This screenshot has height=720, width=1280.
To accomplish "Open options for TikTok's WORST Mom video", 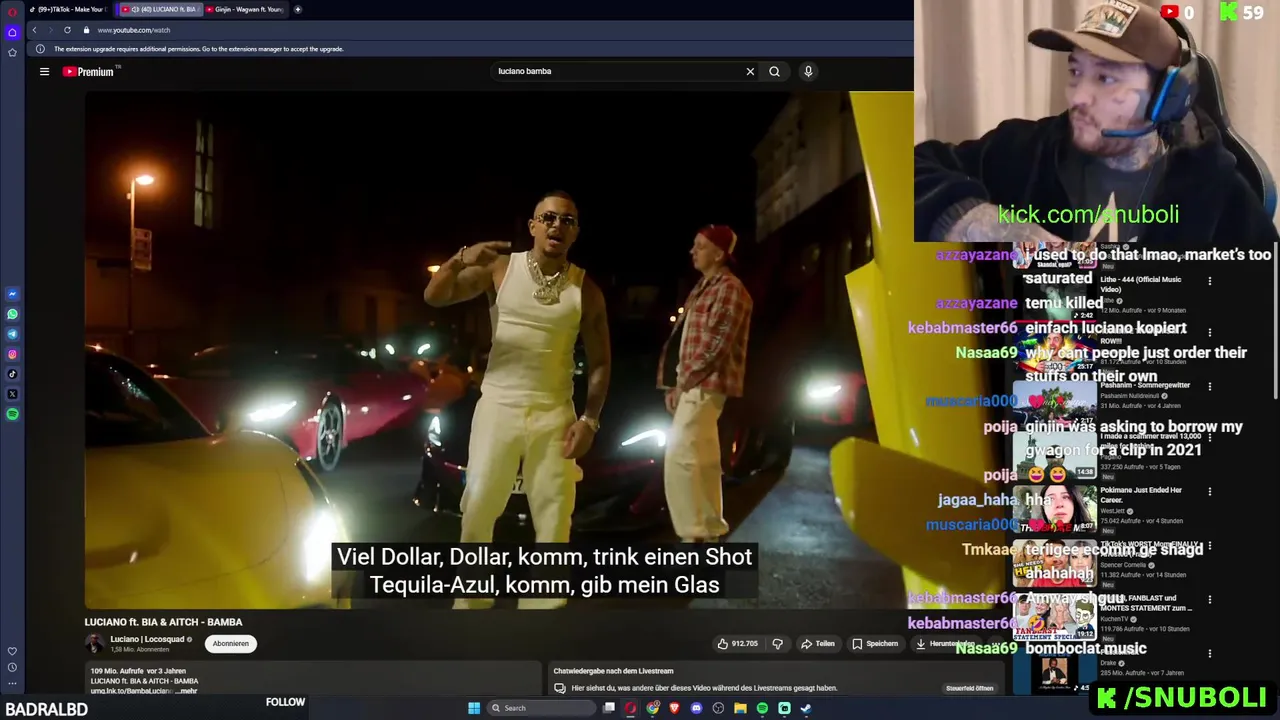I will tap(1209, 547).
